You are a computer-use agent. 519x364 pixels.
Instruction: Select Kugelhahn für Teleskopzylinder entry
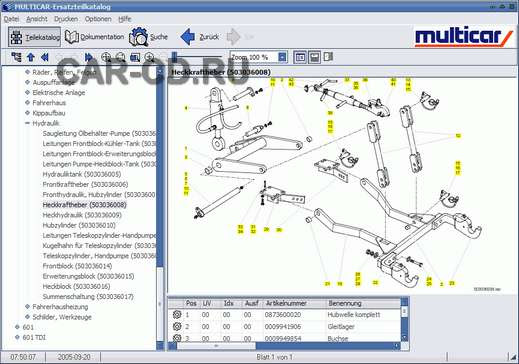(99, 245)
